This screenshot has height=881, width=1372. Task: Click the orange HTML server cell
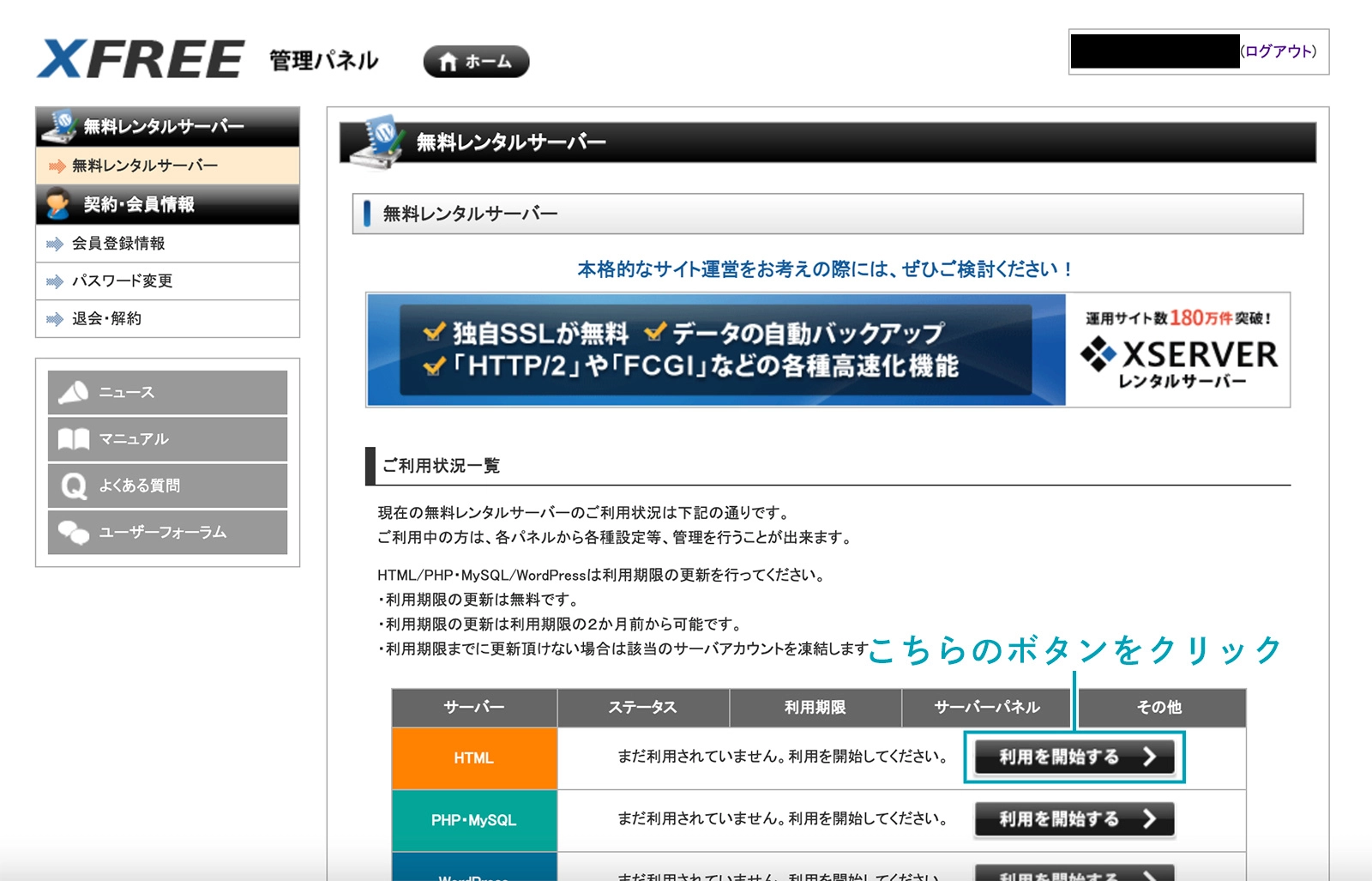point(474,758)
